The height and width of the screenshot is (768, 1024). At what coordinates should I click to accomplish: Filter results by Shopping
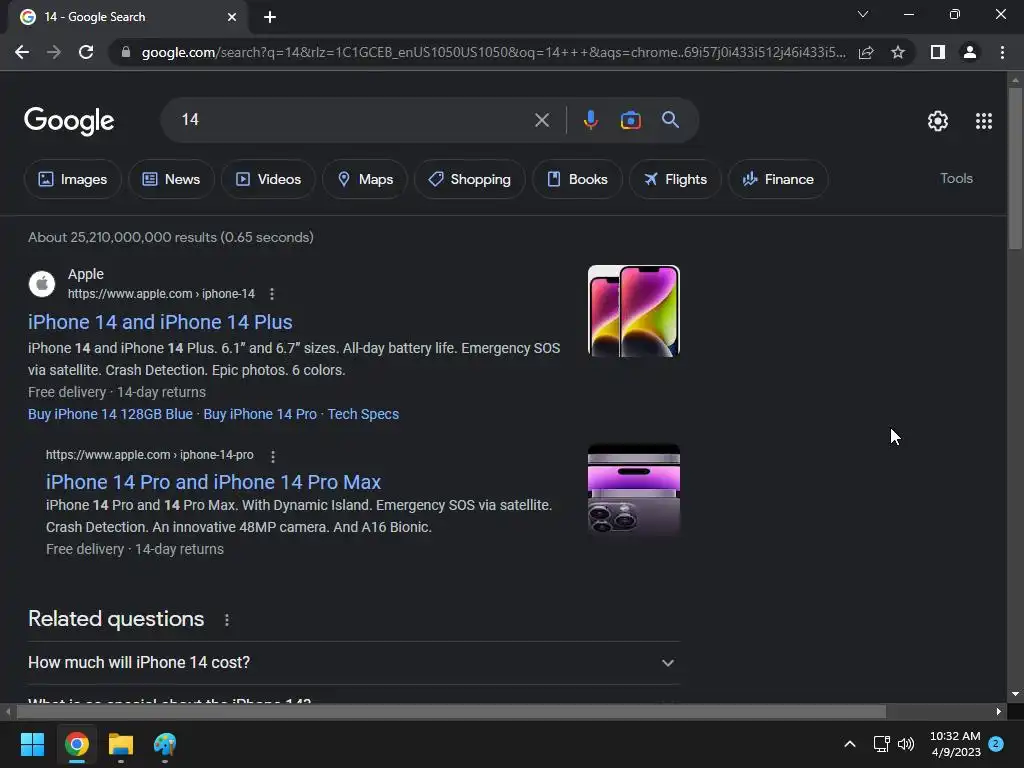(470, 179)
